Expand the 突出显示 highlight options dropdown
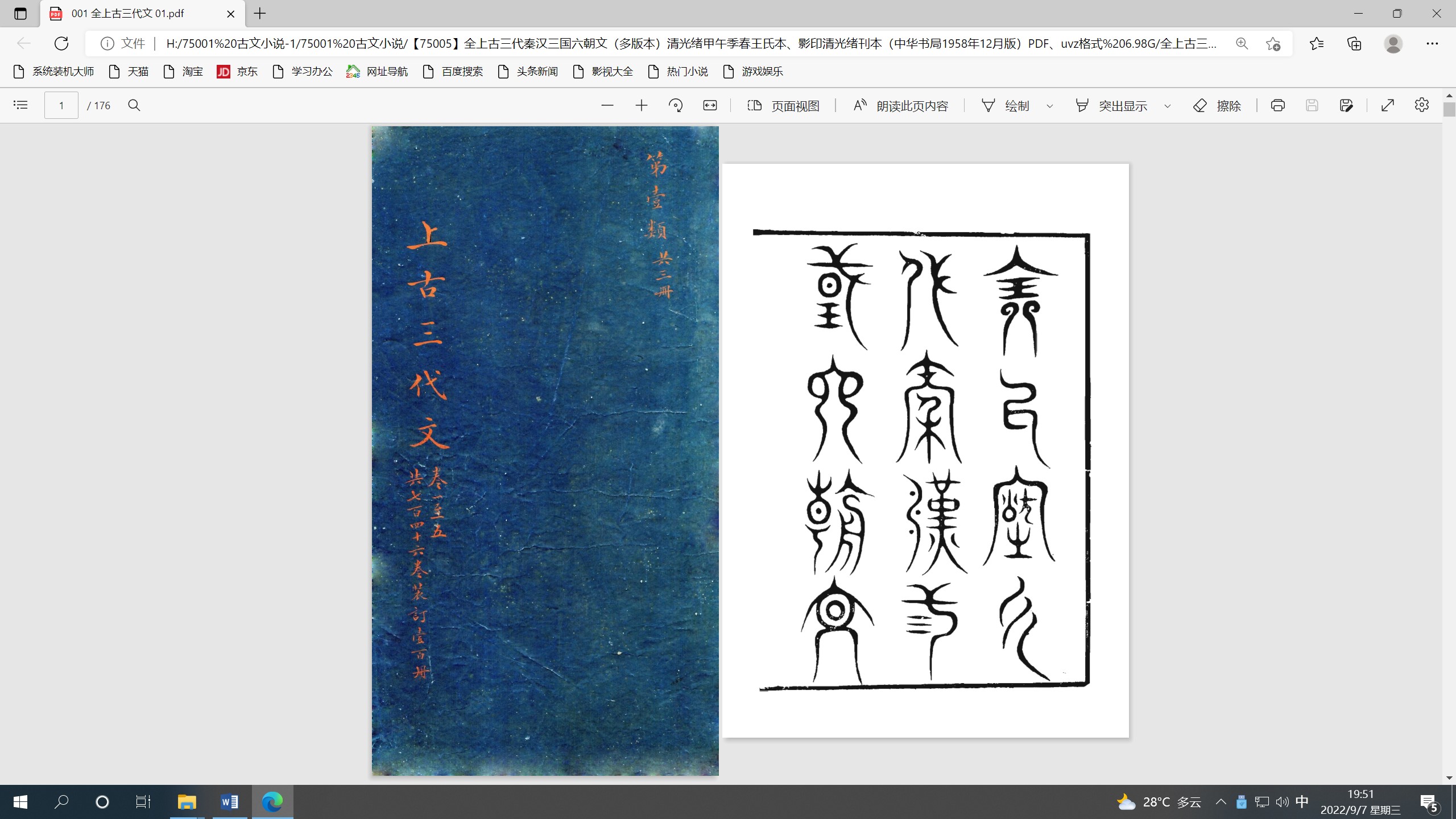This screenshot has width=1456, height=819. point(1168,106)
